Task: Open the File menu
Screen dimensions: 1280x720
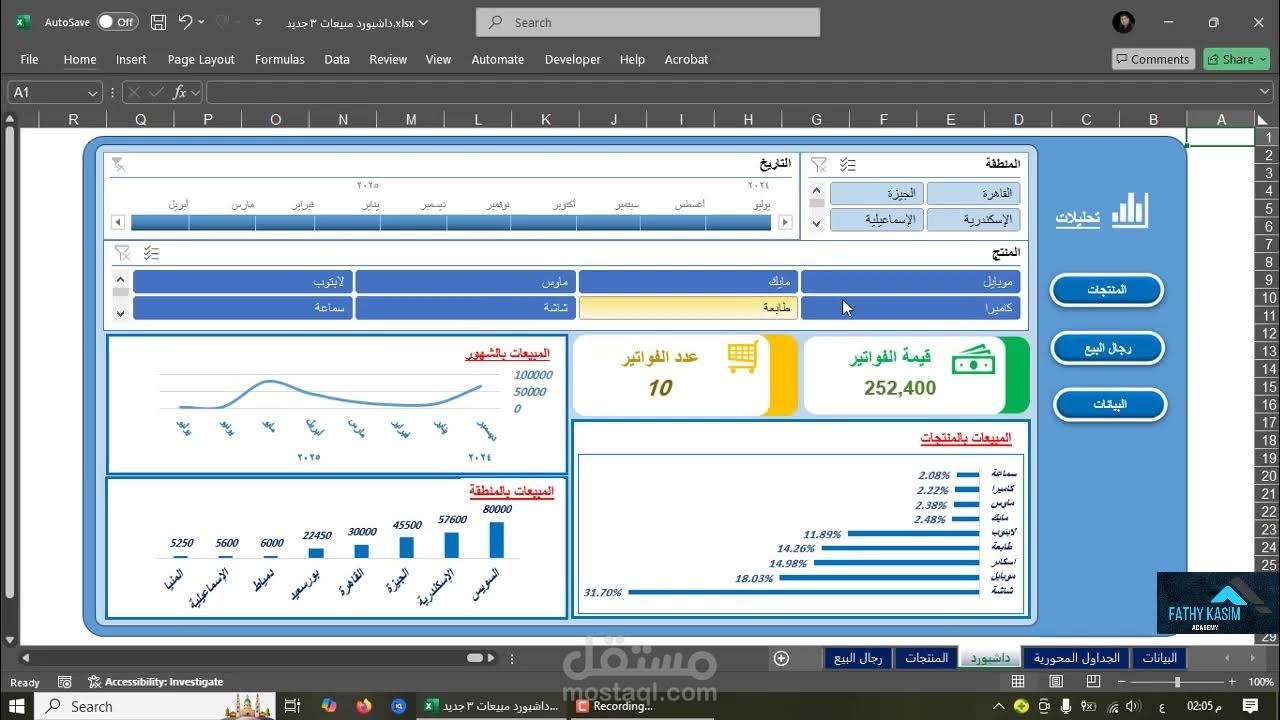Action: point(29,59)
